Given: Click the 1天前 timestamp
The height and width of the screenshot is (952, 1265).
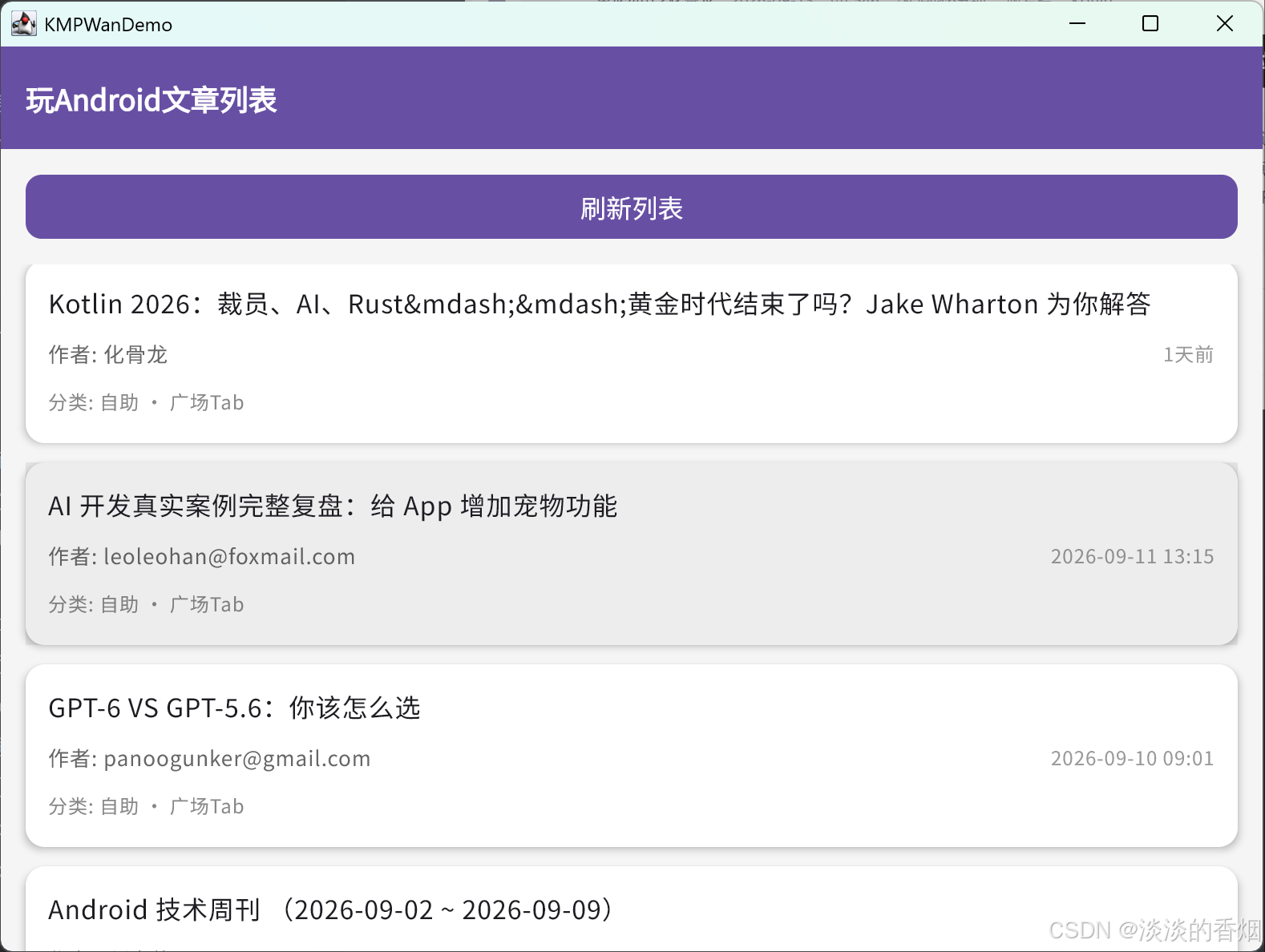Looking at the screenshot, I should pyautogui.click(x=1188, y=354).
